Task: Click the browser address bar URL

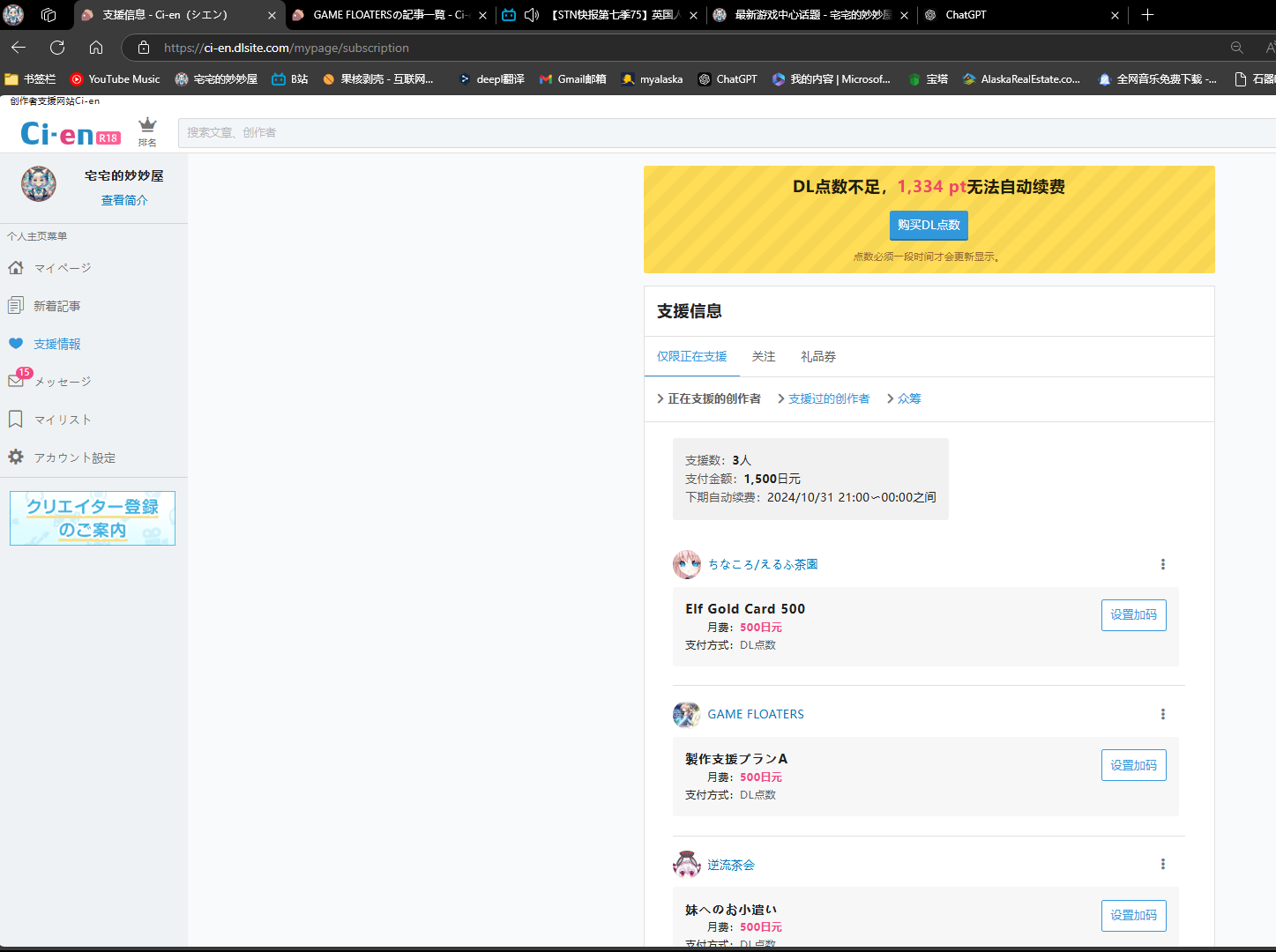Action: [x=287, y=48]
